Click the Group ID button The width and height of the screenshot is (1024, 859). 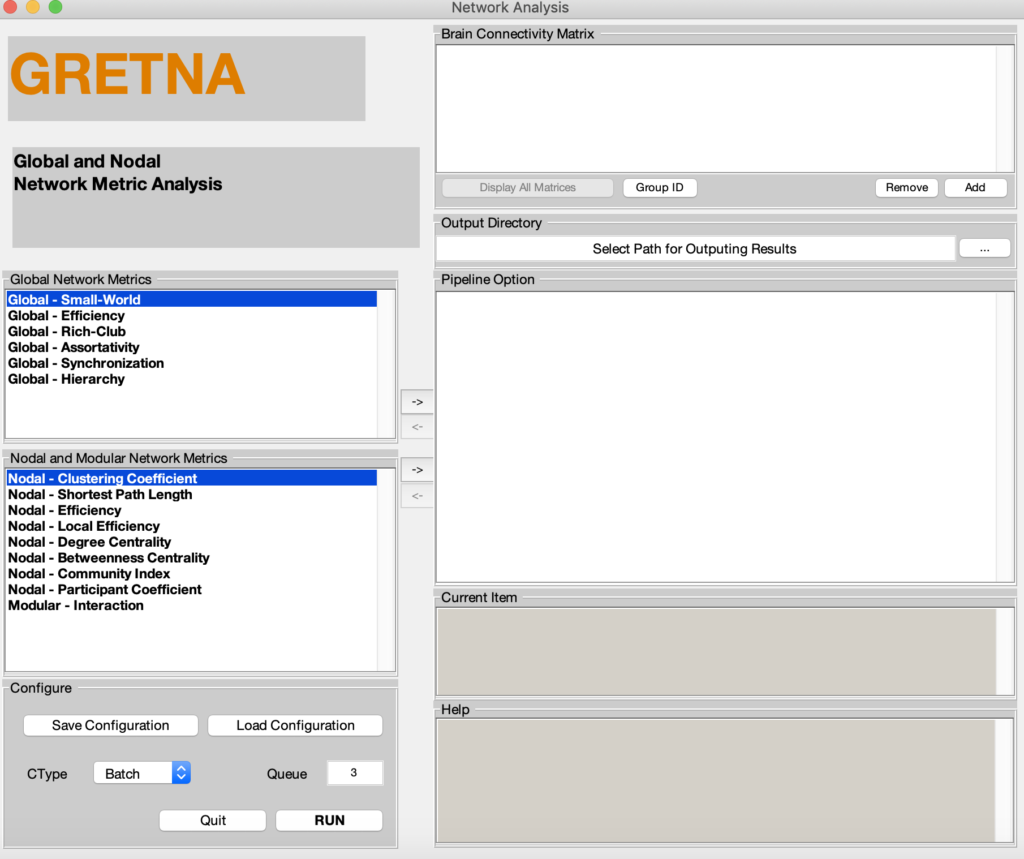pyautogui.click(x=660, y=187)
